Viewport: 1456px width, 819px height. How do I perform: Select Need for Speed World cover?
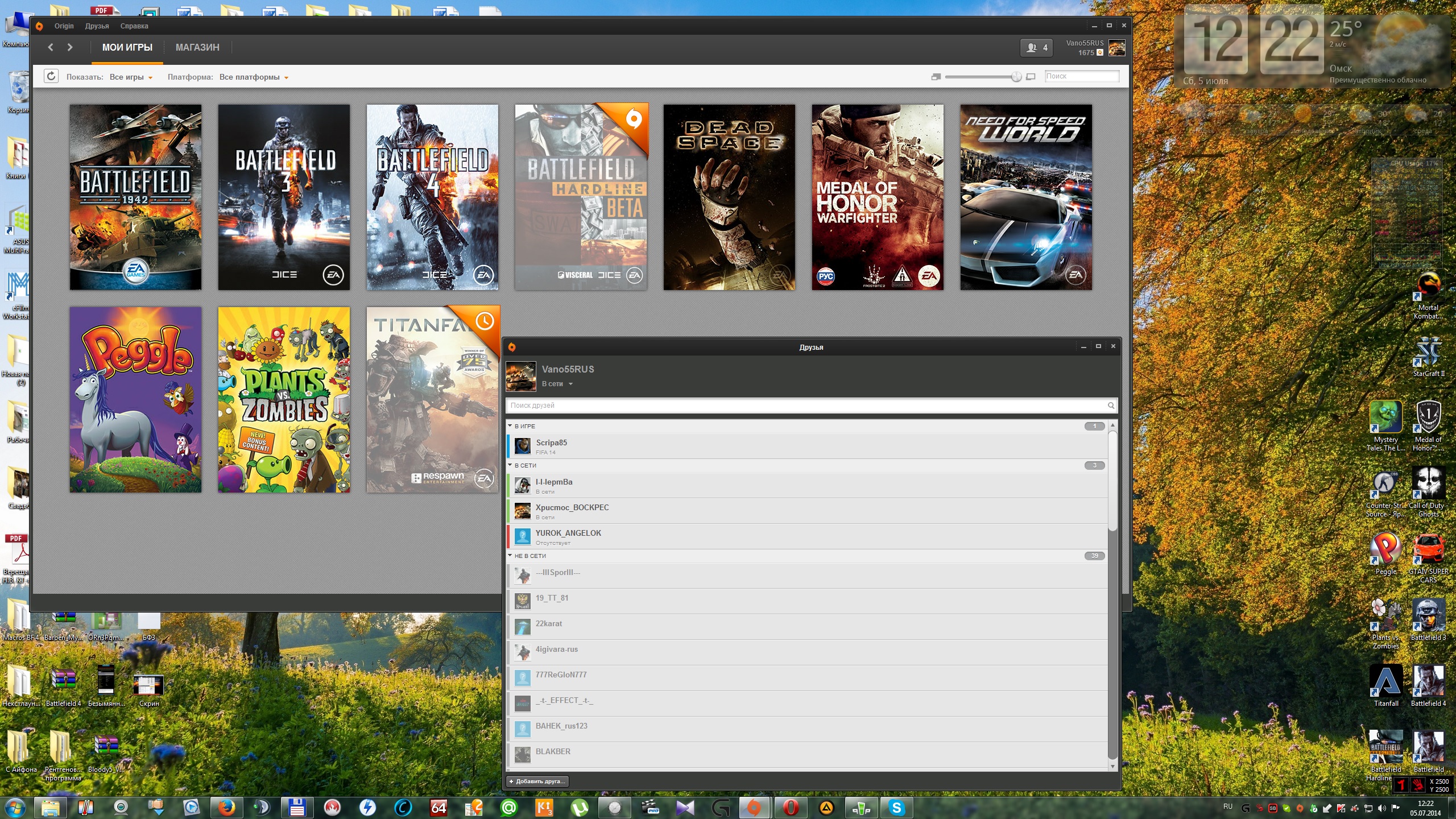click(1026, 197)
